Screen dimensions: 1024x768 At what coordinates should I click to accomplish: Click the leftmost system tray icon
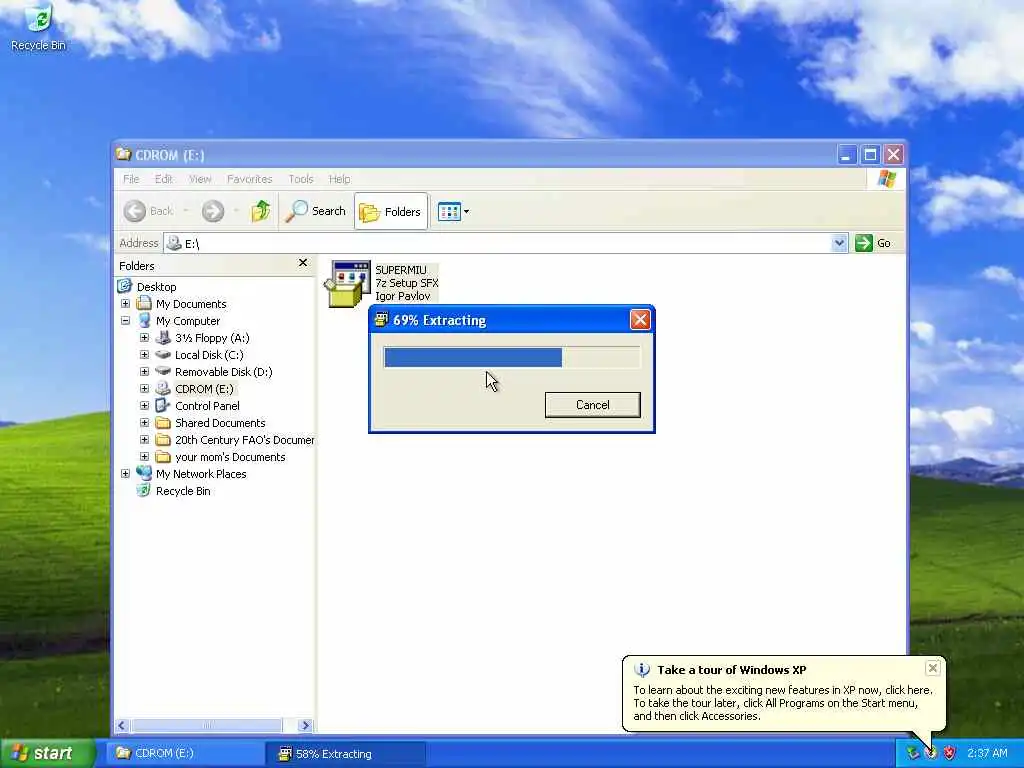[x=913, y=754]
